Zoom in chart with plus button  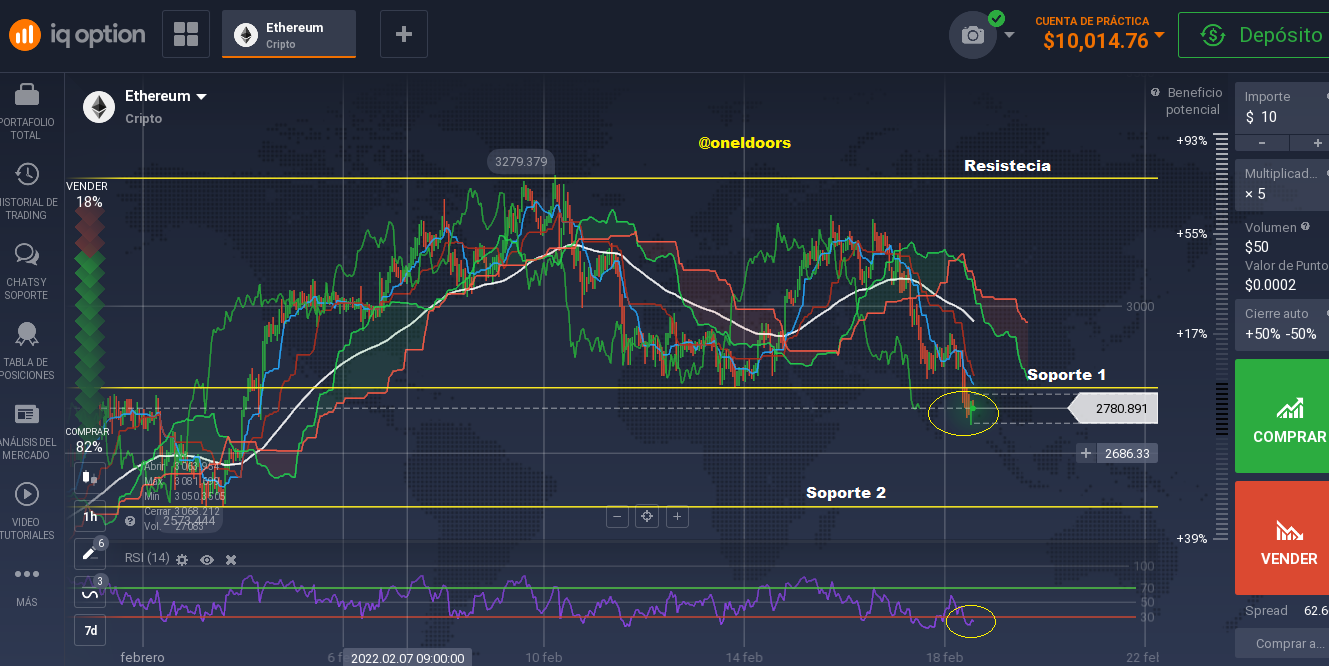click(677, 517)
